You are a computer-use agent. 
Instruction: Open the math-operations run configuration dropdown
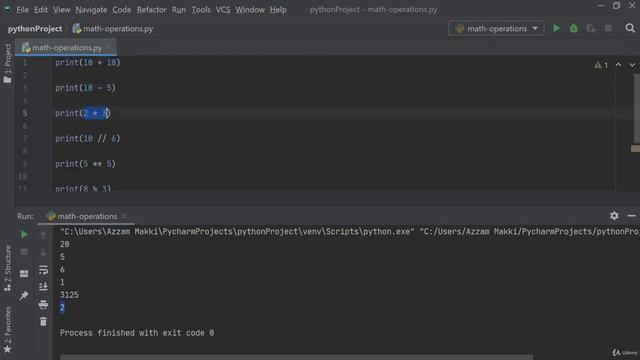click(496, 29)
